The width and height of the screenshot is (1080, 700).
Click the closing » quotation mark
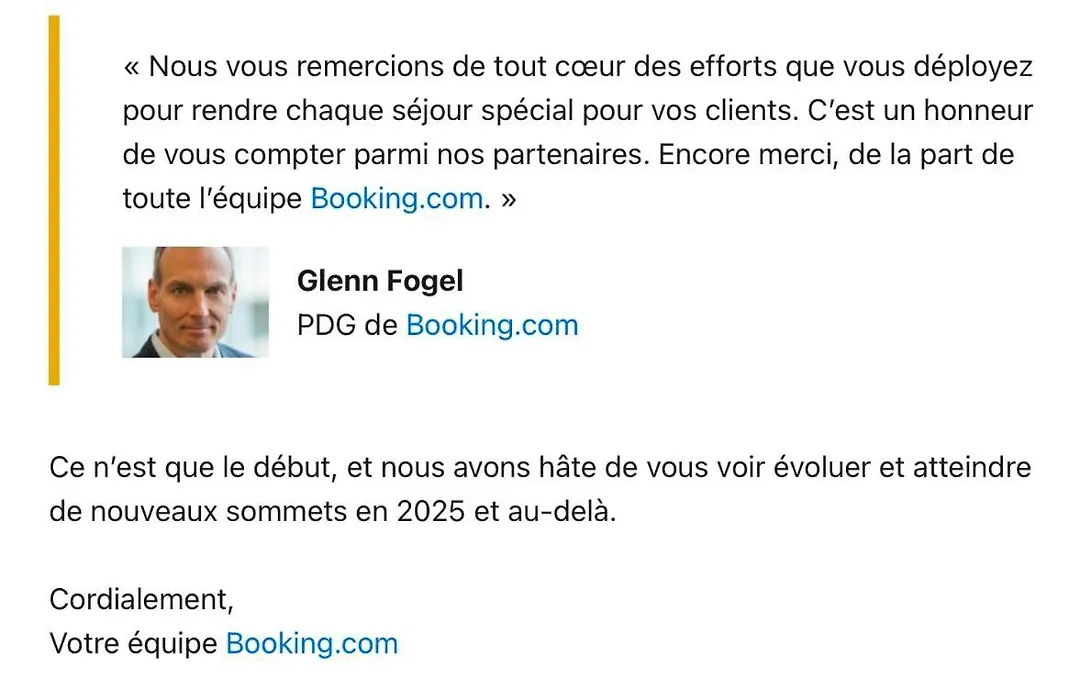tap(508, 200)
